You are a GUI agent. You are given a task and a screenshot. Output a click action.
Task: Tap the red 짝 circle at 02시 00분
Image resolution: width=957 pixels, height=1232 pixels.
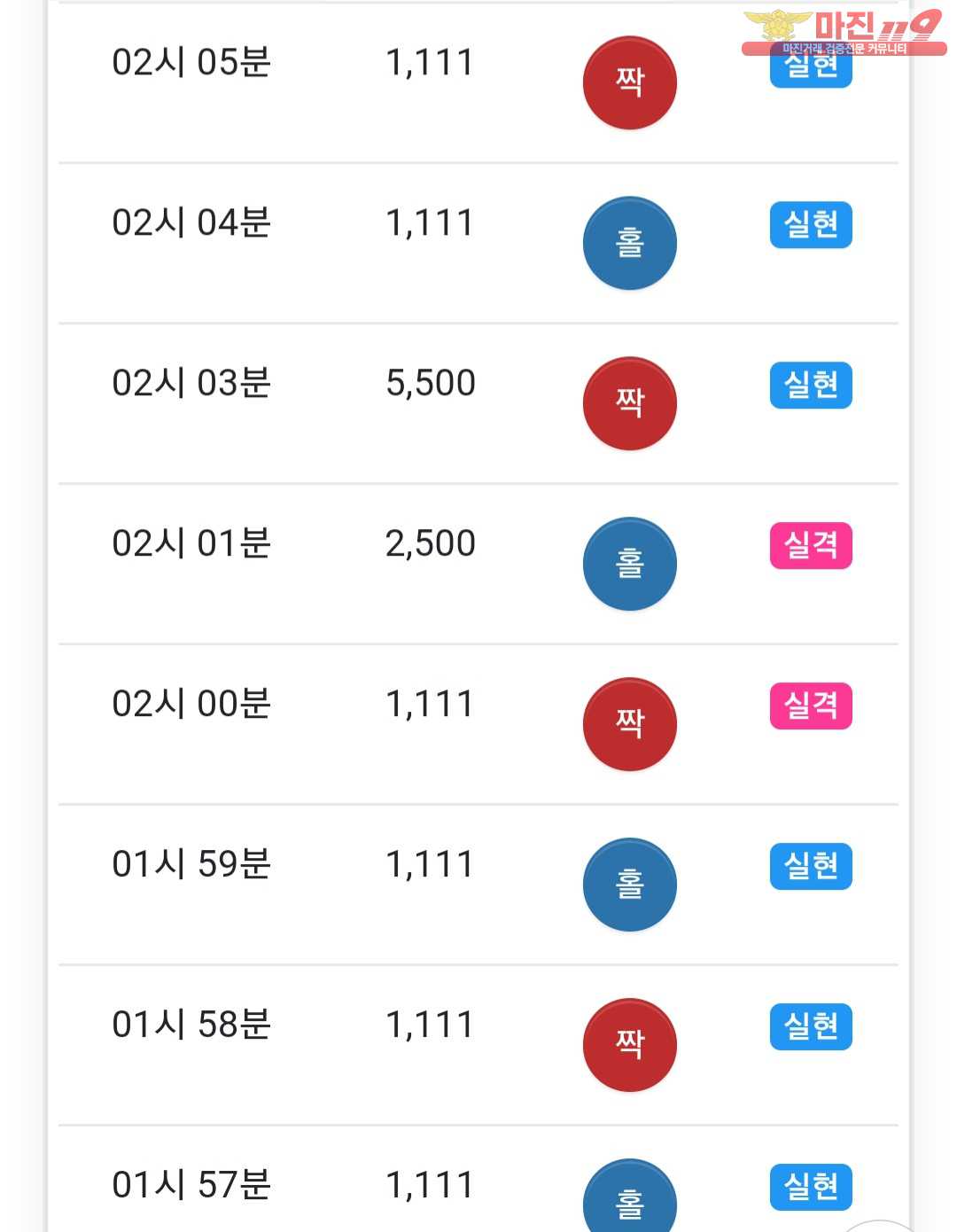point(629,724)
